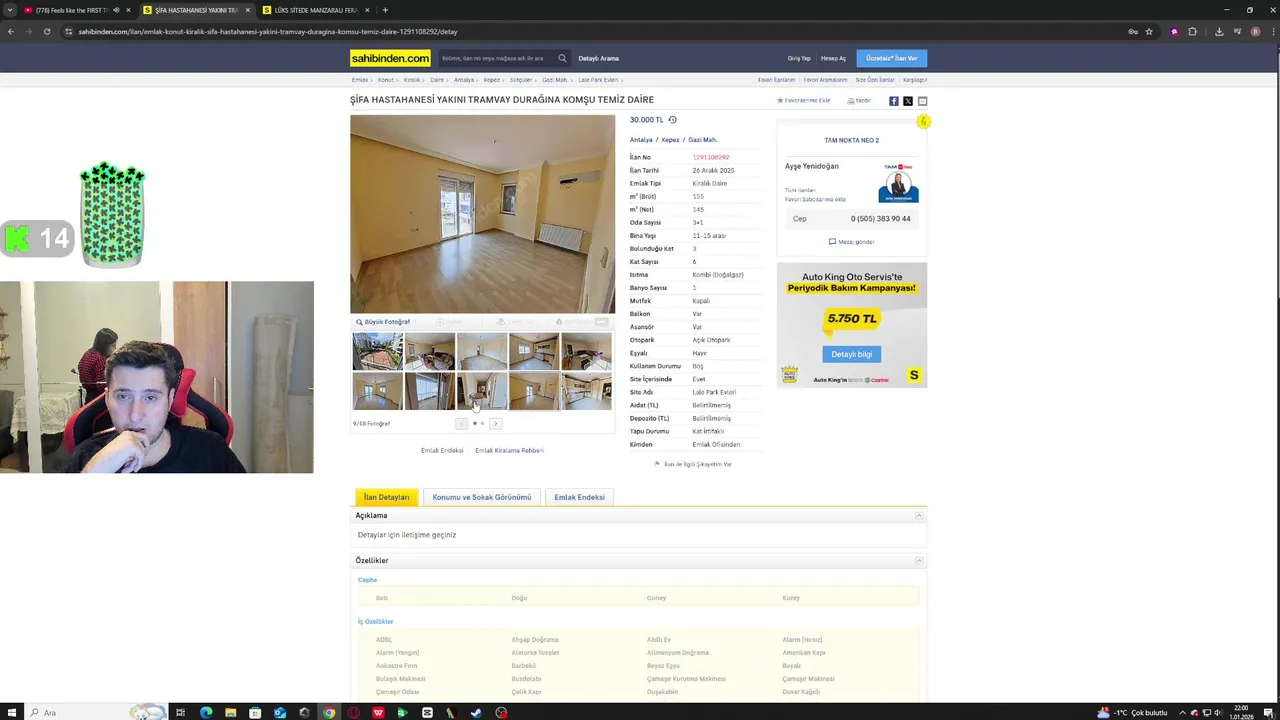Click Emlak Kiralama Rehberi link

click(509, 451)
